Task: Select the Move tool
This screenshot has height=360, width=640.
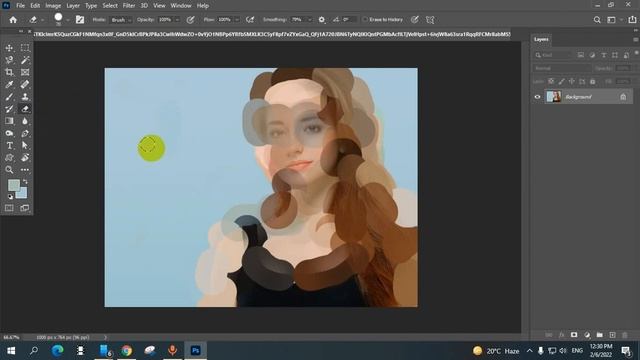Action: pyautogui.click(x=9, y=48)
